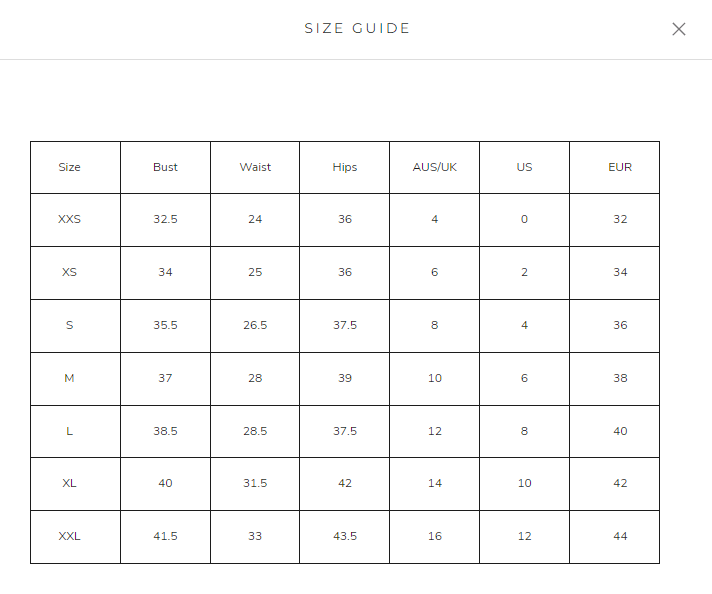The width and height of the screenshot is (712, 594).
Task: Click the XXL size row label
Action: pos(70,536)
